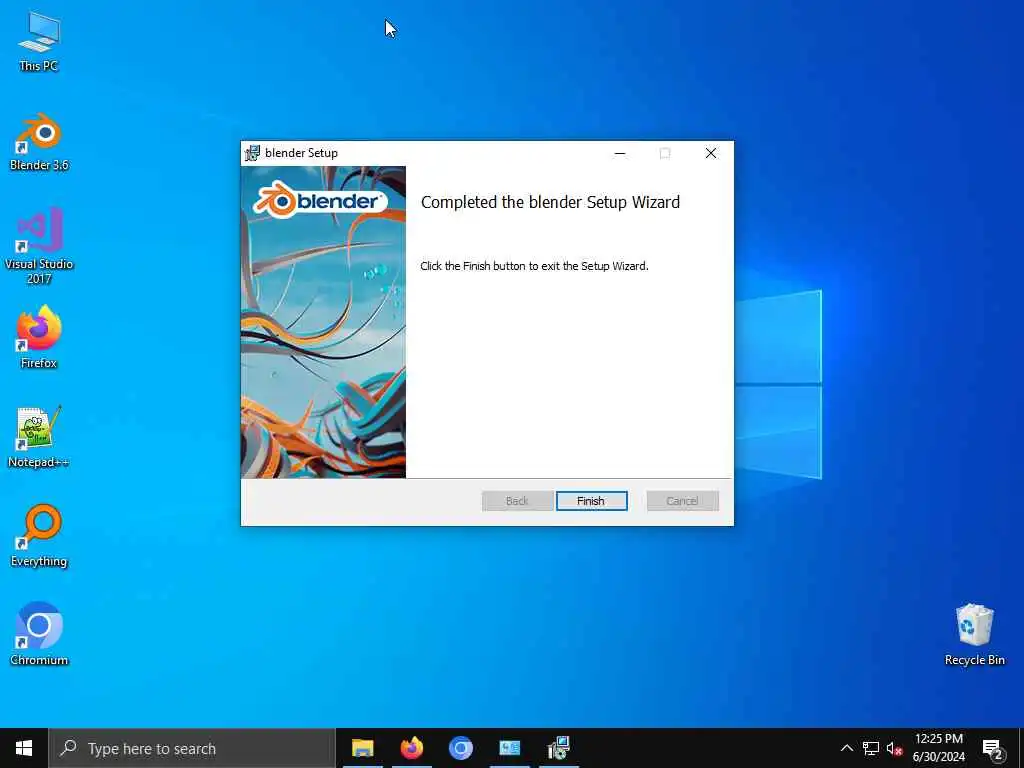Open the Windows Start menu

coord(24,748)
